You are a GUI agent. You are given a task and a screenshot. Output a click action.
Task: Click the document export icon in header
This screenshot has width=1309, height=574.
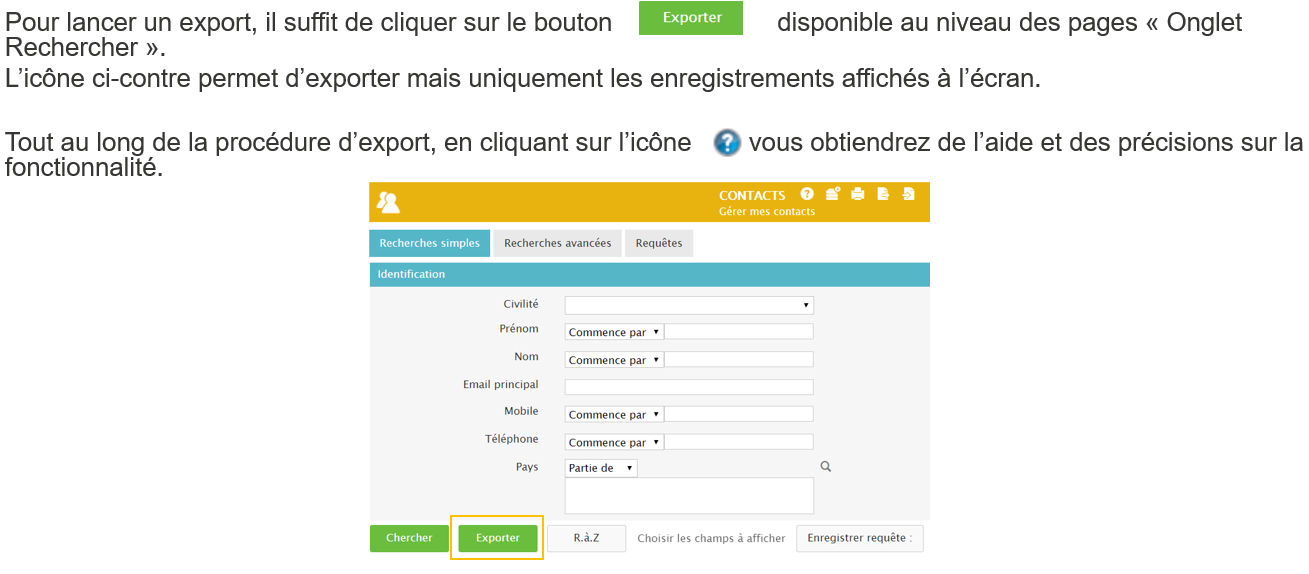pos(883,194)
